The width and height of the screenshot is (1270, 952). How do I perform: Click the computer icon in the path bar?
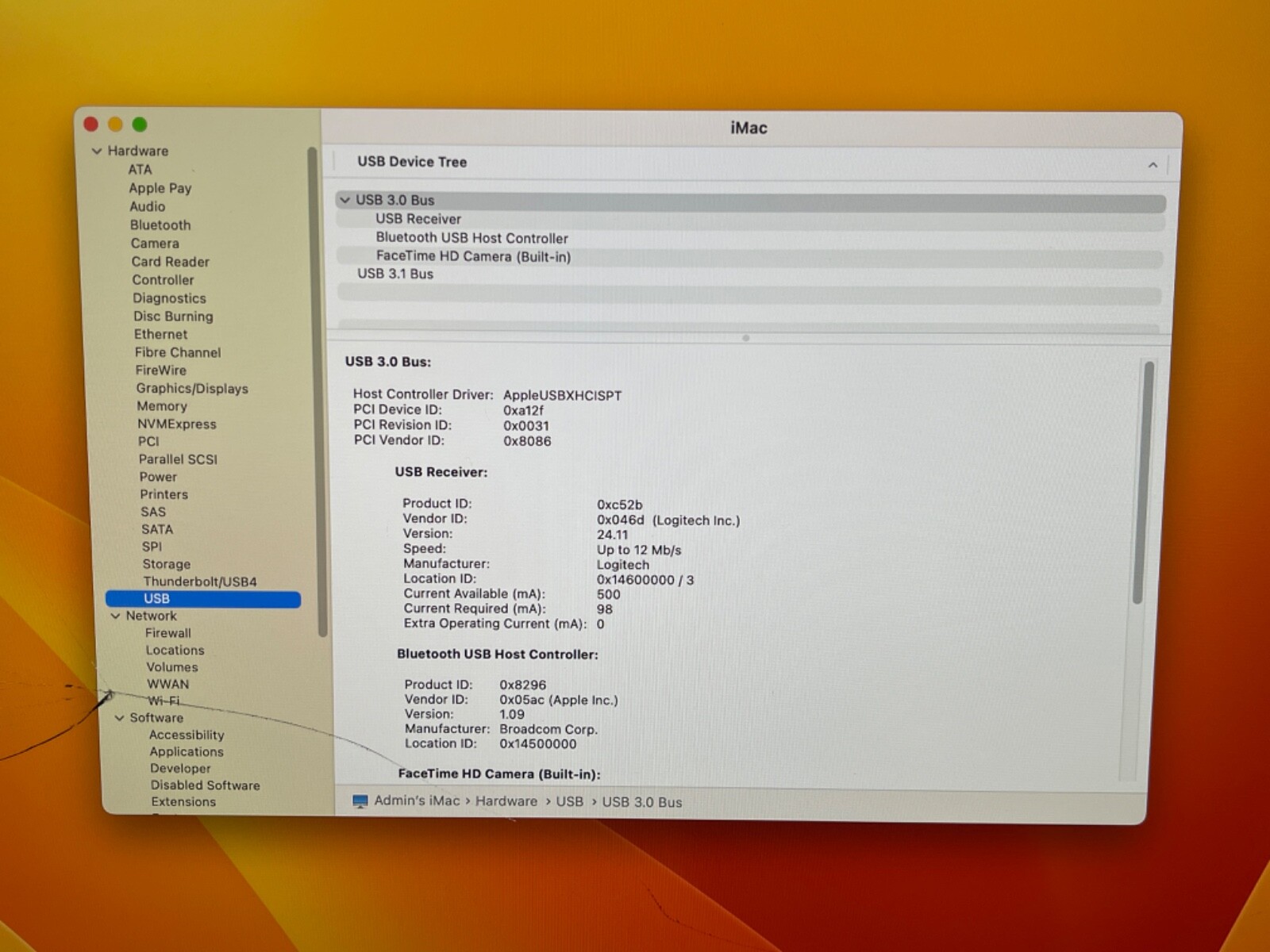[x=360, y=800]
